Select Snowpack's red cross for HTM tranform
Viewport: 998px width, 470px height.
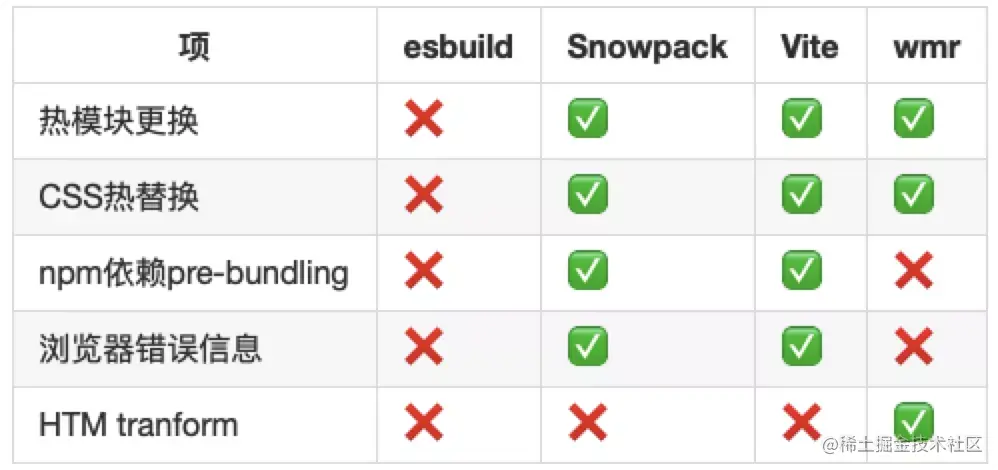[587, 422]
